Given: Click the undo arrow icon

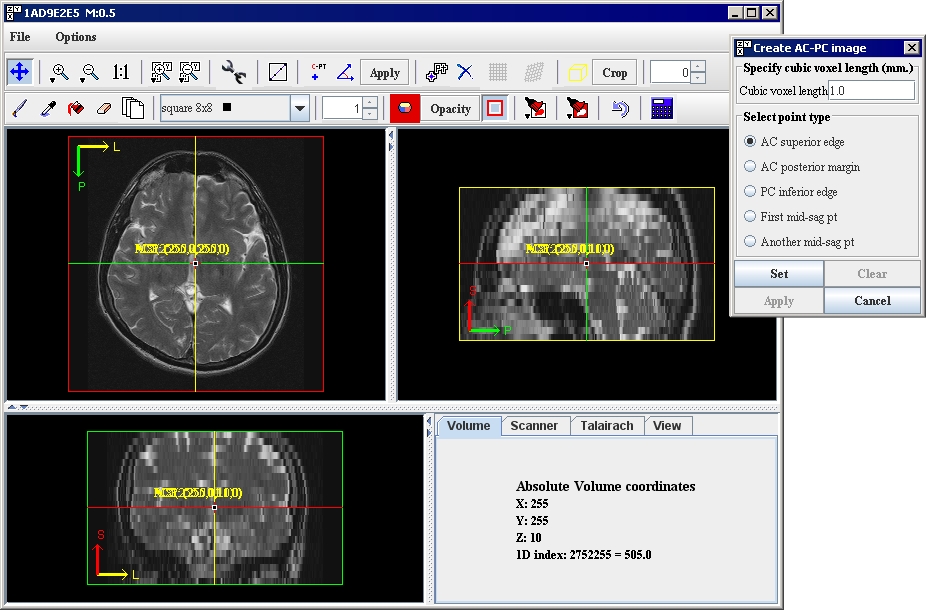Looking at the screenshot, I should (620, 108).
